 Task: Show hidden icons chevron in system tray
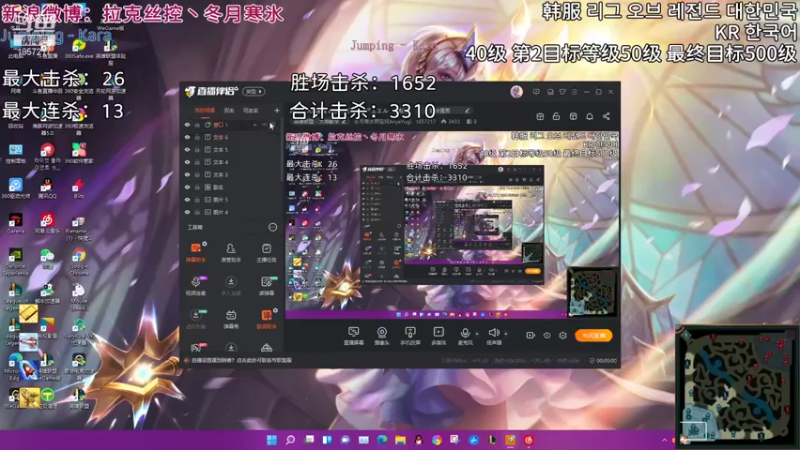(x=664, y=440)
